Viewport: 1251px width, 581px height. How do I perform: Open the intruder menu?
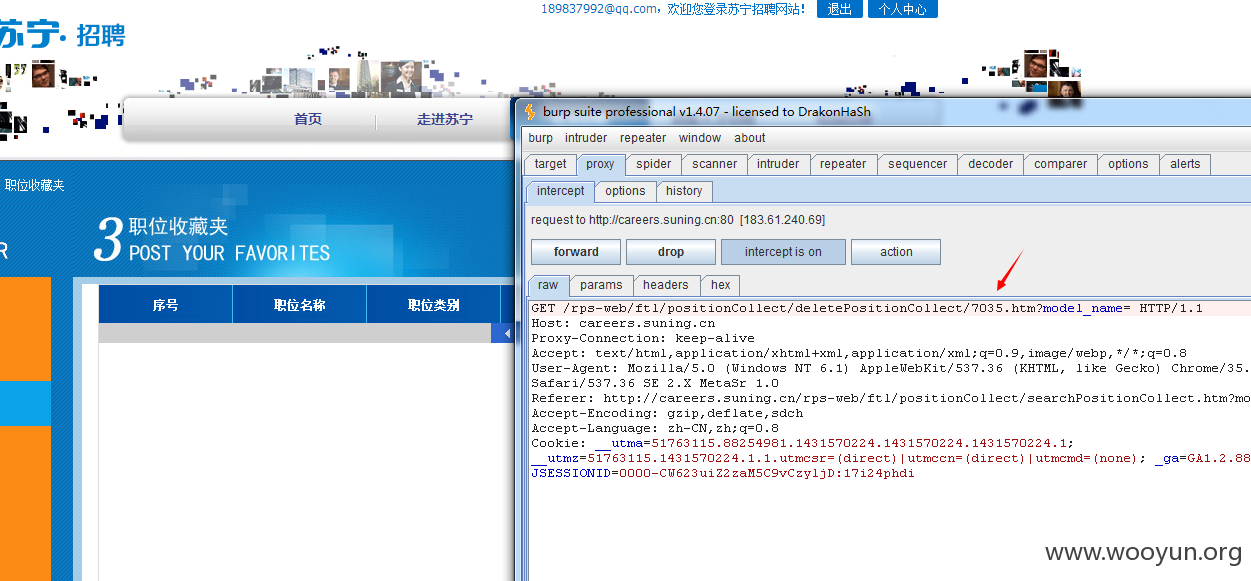coord(586,138)
